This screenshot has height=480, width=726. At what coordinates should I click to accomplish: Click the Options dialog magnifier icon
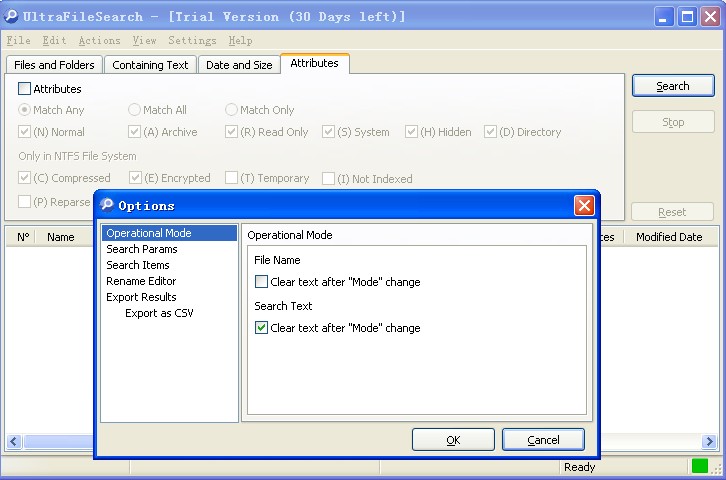point(107,205)
